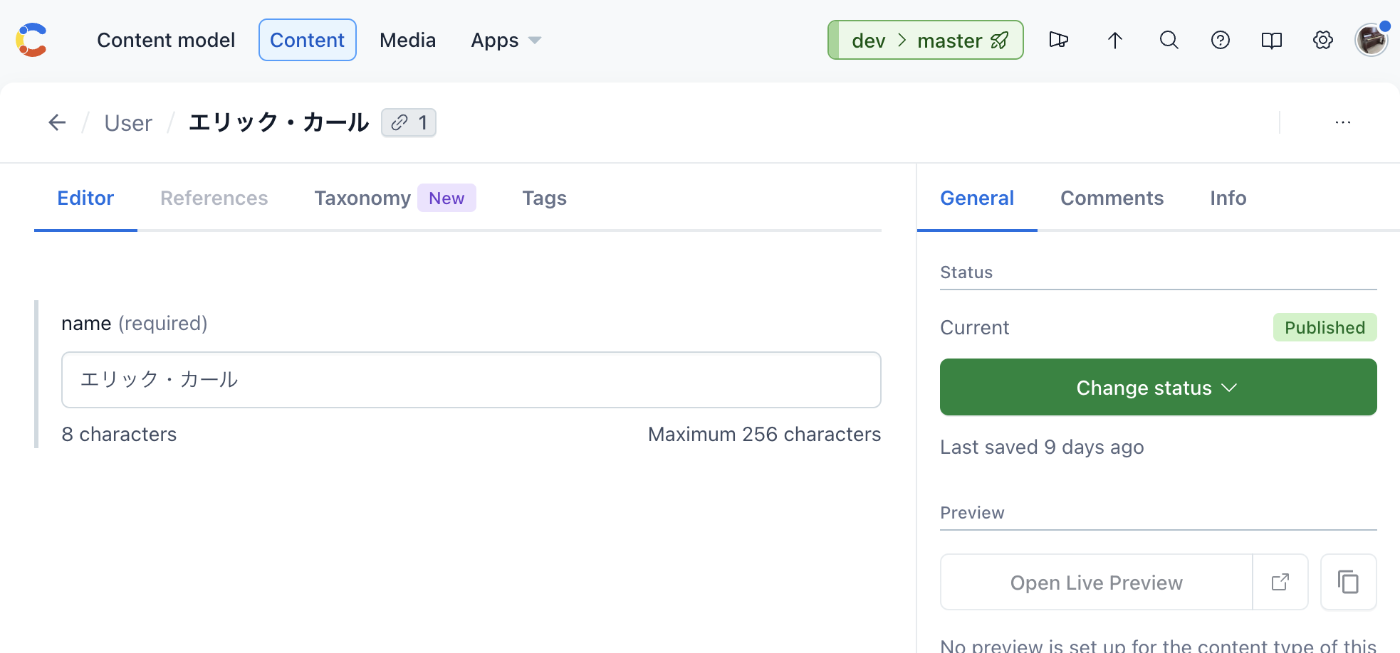This screenshot has width=1400, height=653.
Task: Open the Content model menu item
Action: [166, 40]
